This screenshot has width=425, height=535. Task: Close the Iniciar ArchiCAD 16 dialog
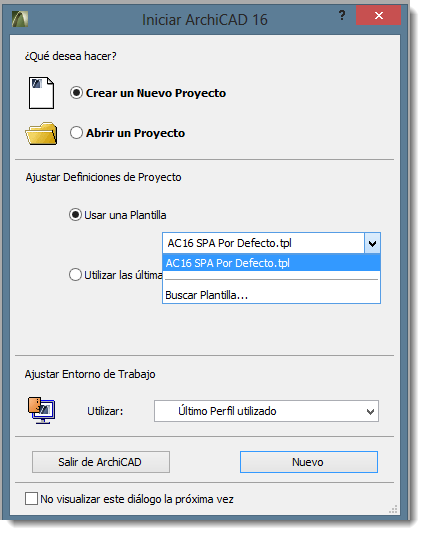379,15
